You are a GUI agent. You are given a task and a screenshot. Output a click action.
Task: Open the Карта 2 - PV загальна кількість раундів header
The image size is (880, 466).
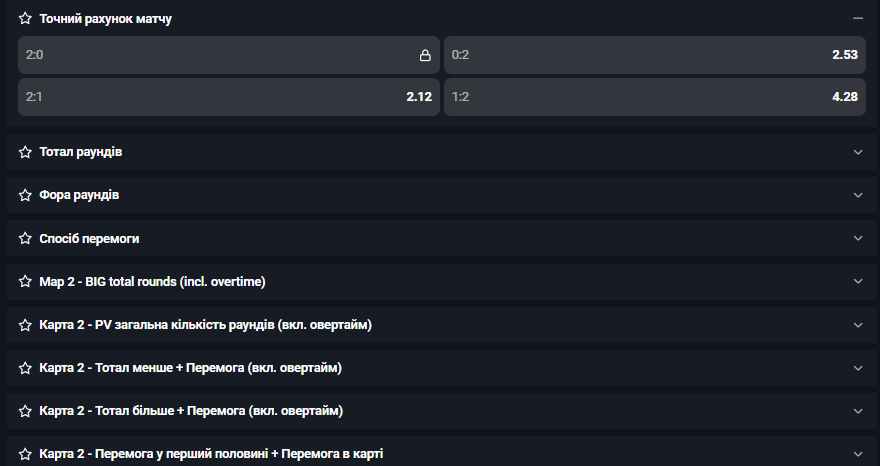(440, 325)
